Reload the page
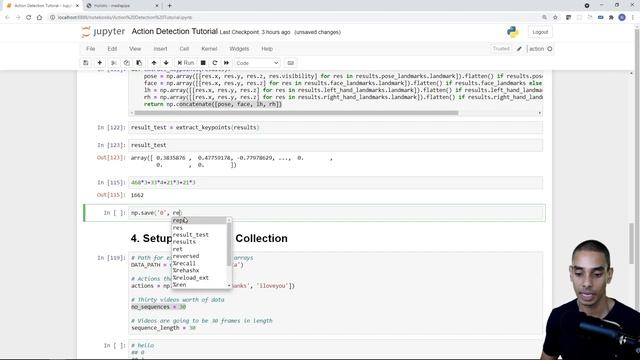 [x=29, y=18]
